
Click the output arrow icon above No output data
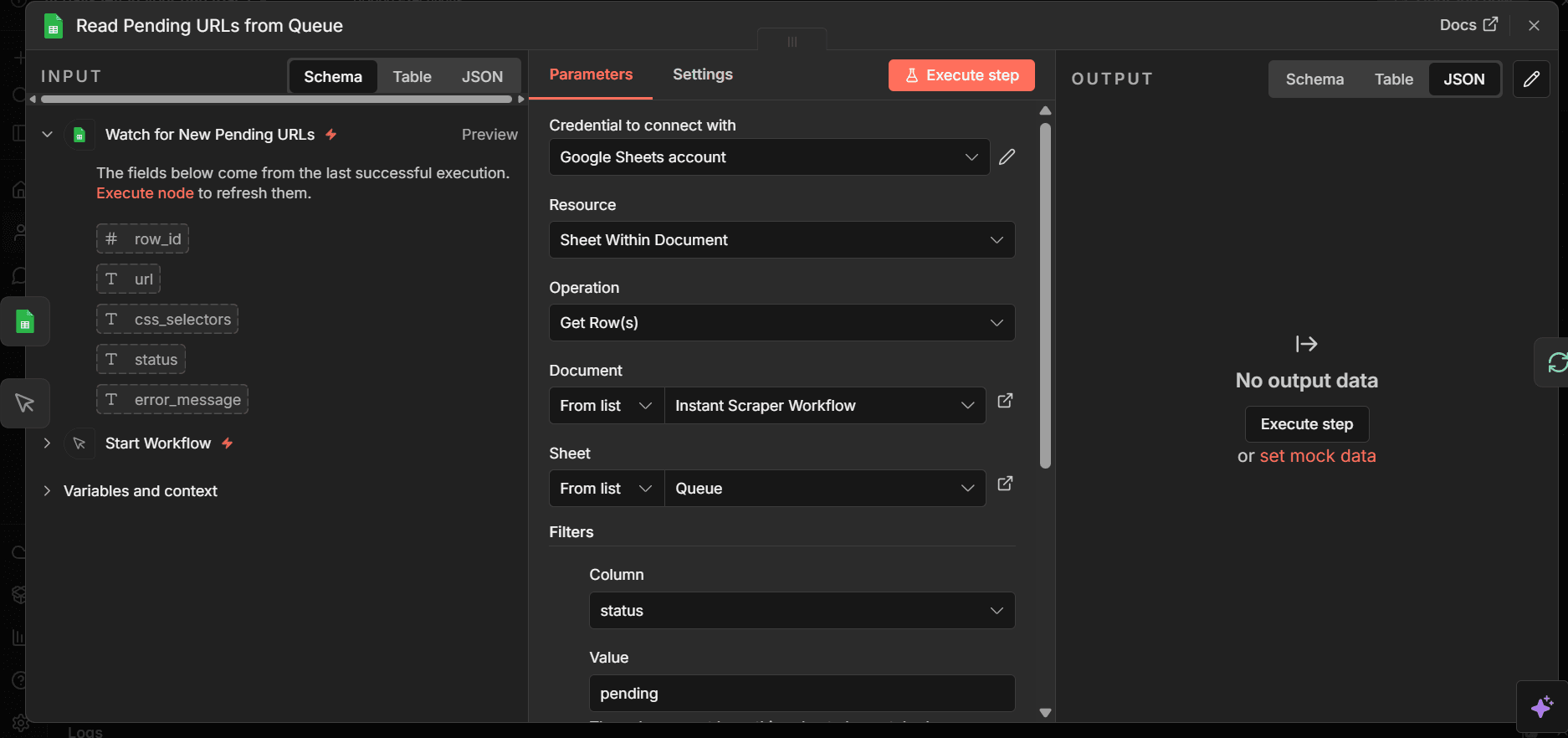pyautogui.click(x=1306, y=344)
